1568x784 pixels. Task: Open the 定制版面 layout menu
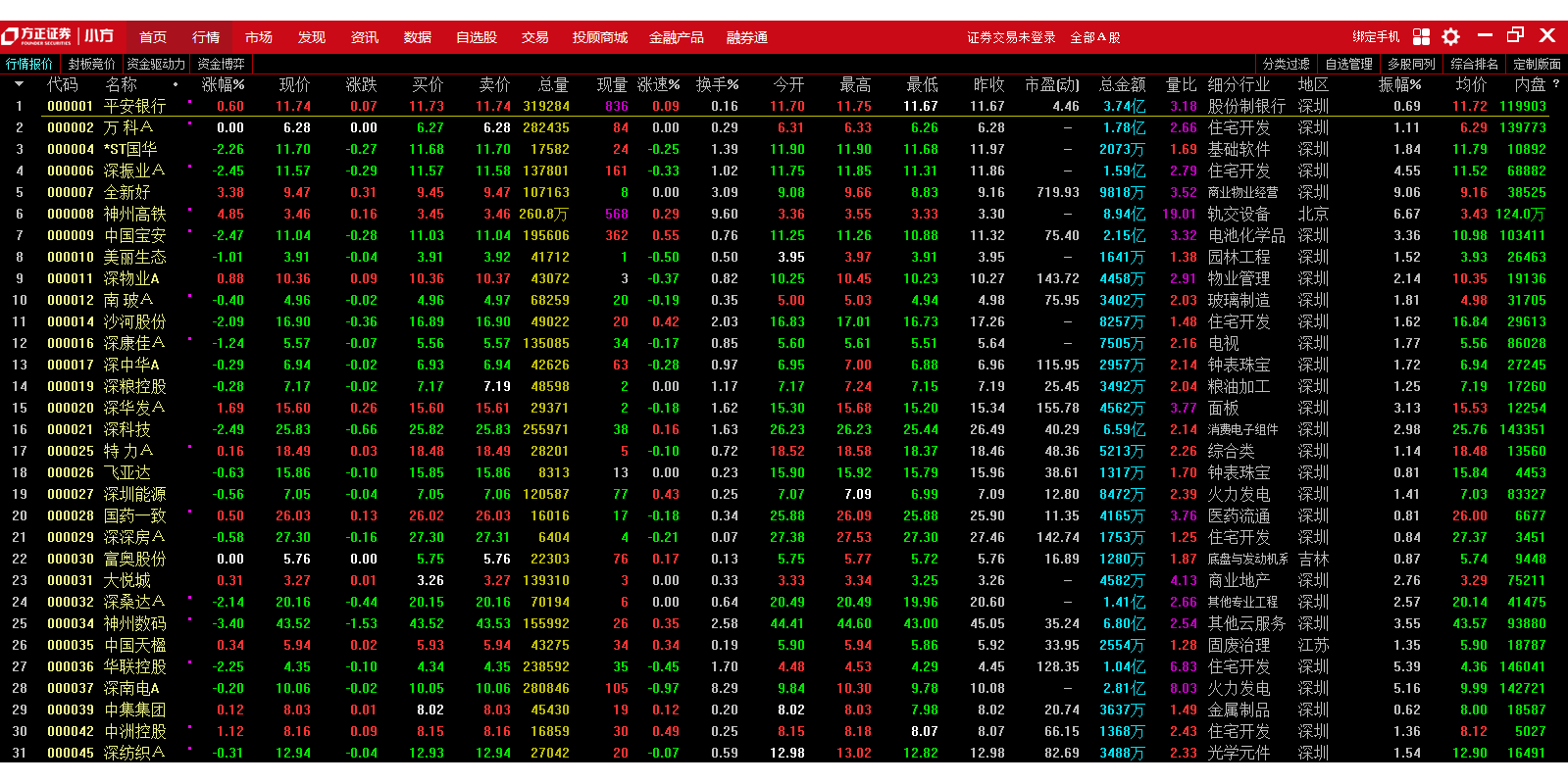point(1537,64)
